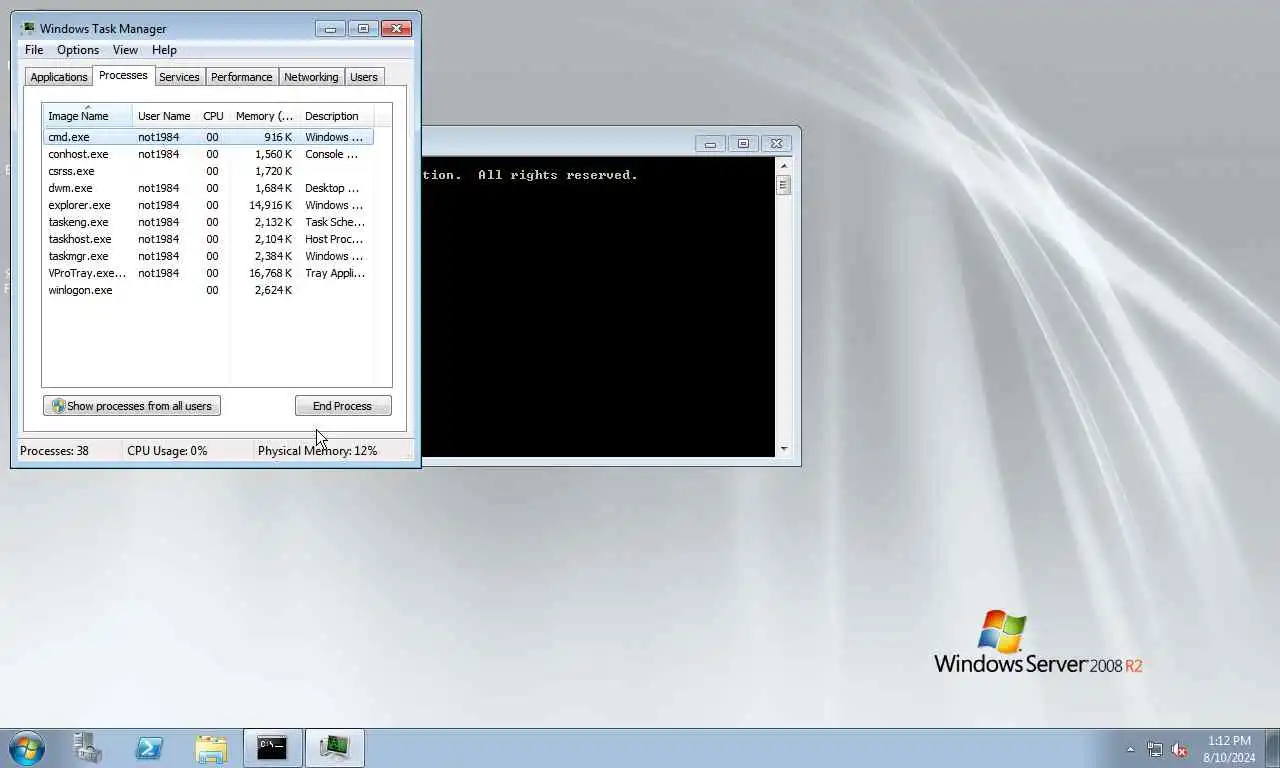The width and height of the screenshot is (1280, 768).
Task: Click Command Prompt scrollbar up arrow
Action: coord(784,166)
